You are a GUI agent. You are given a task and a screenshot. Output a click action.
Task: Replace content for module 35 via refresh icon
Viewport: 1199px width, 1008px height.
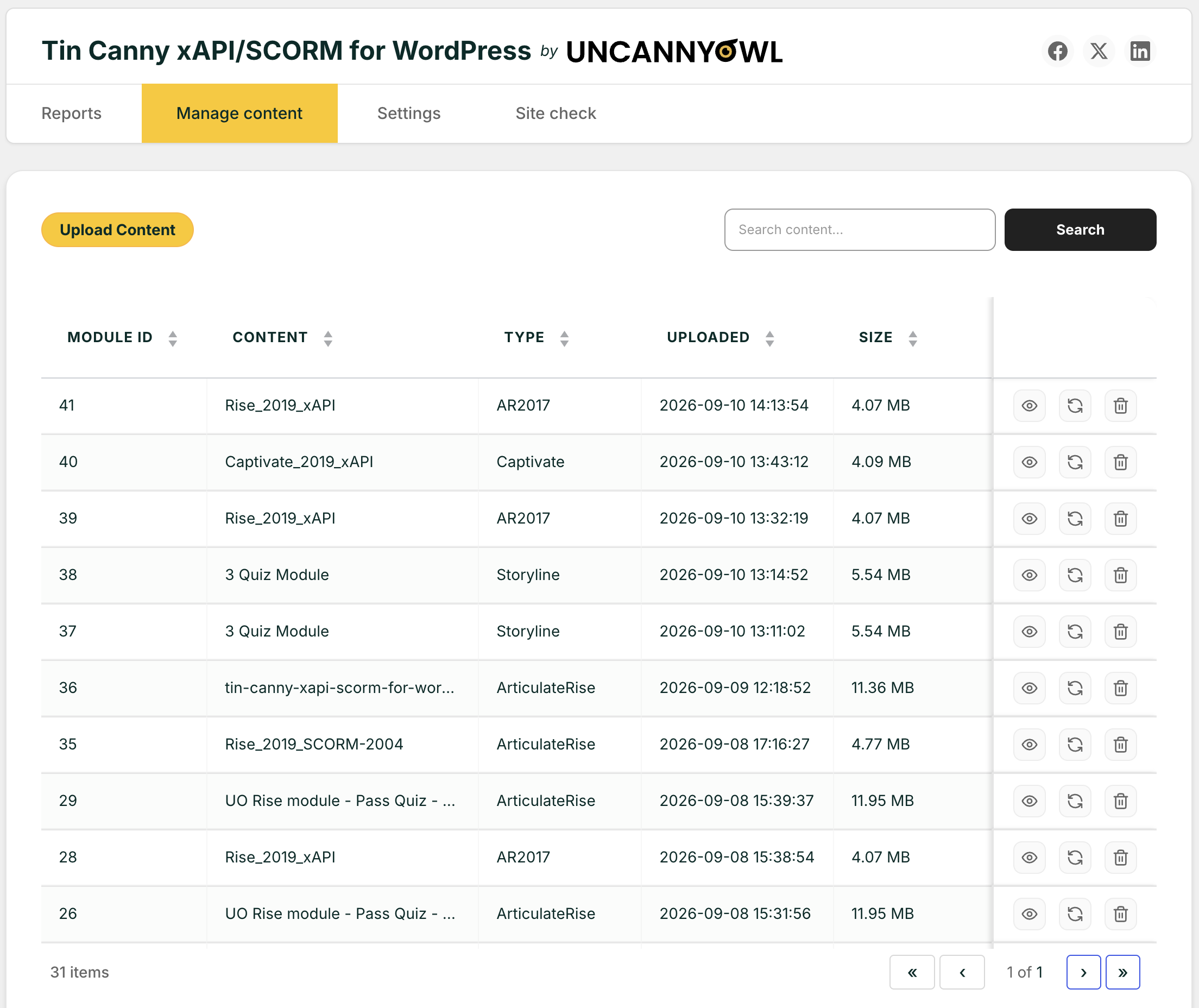pos(1075,745)
